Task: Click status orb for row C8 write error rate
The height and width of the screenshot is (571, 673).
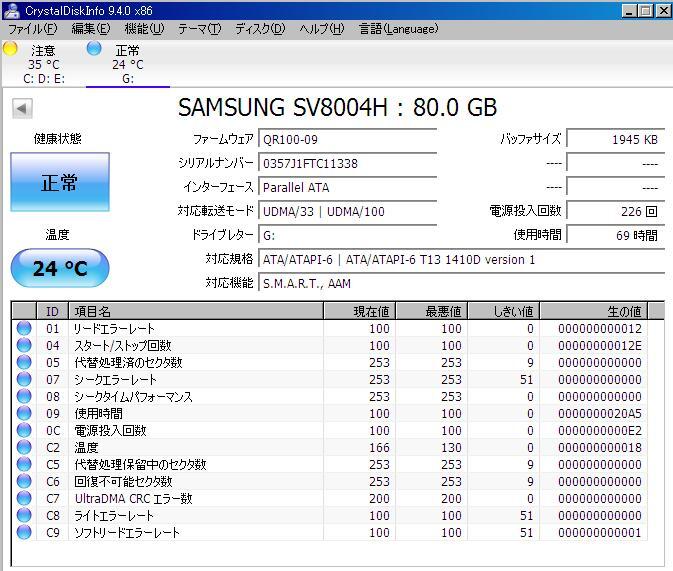Action: coord(24,515)
